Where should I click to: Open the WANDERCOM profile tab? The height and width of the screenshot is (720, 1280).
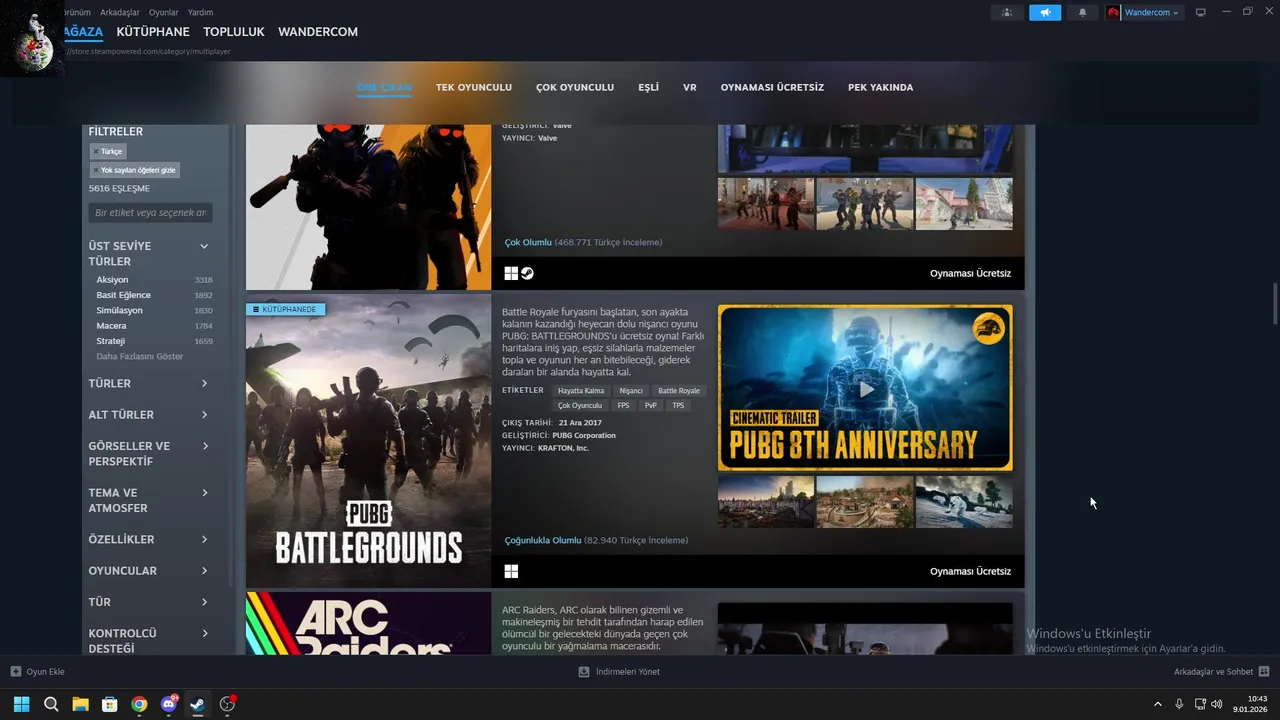318,32
